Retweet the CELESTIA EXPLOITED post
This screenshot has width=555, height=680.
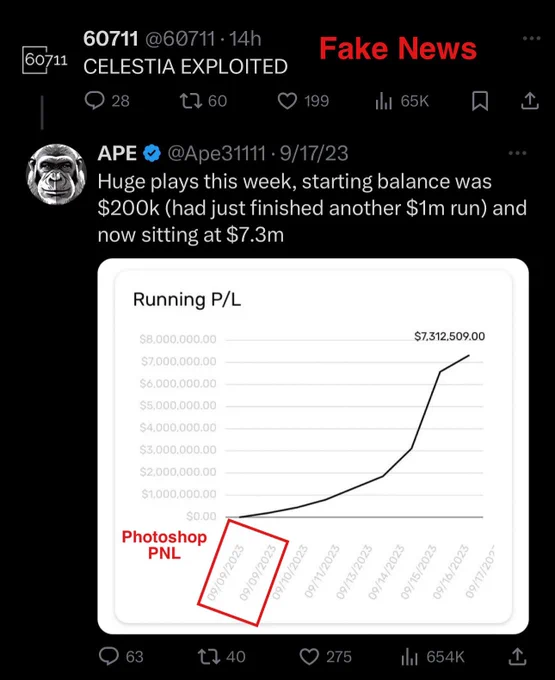[203, 101]
